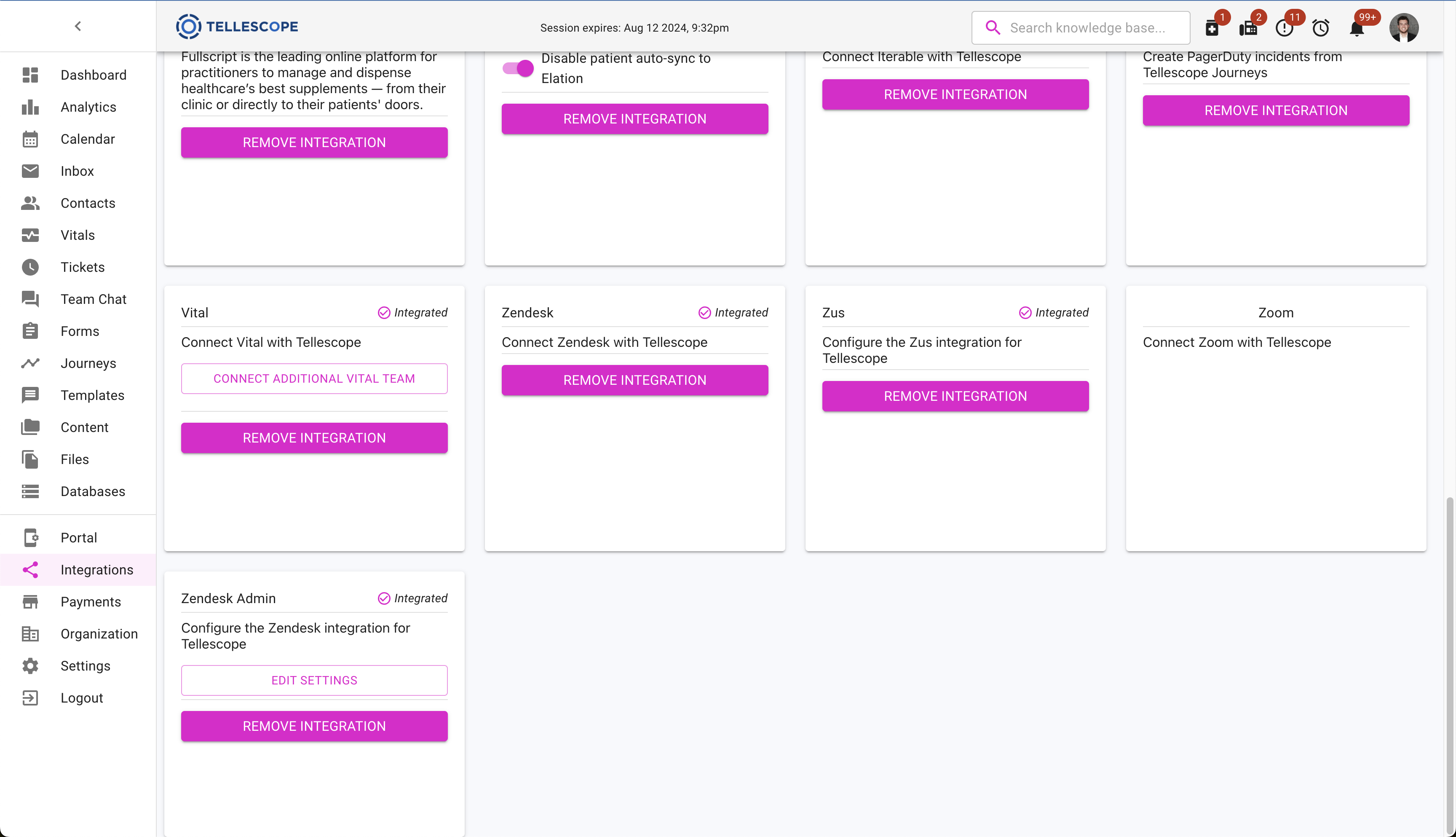Click the Team Chat bubbles icon
This screenshot has width=1456, height=837.
(x=30, y=299)
